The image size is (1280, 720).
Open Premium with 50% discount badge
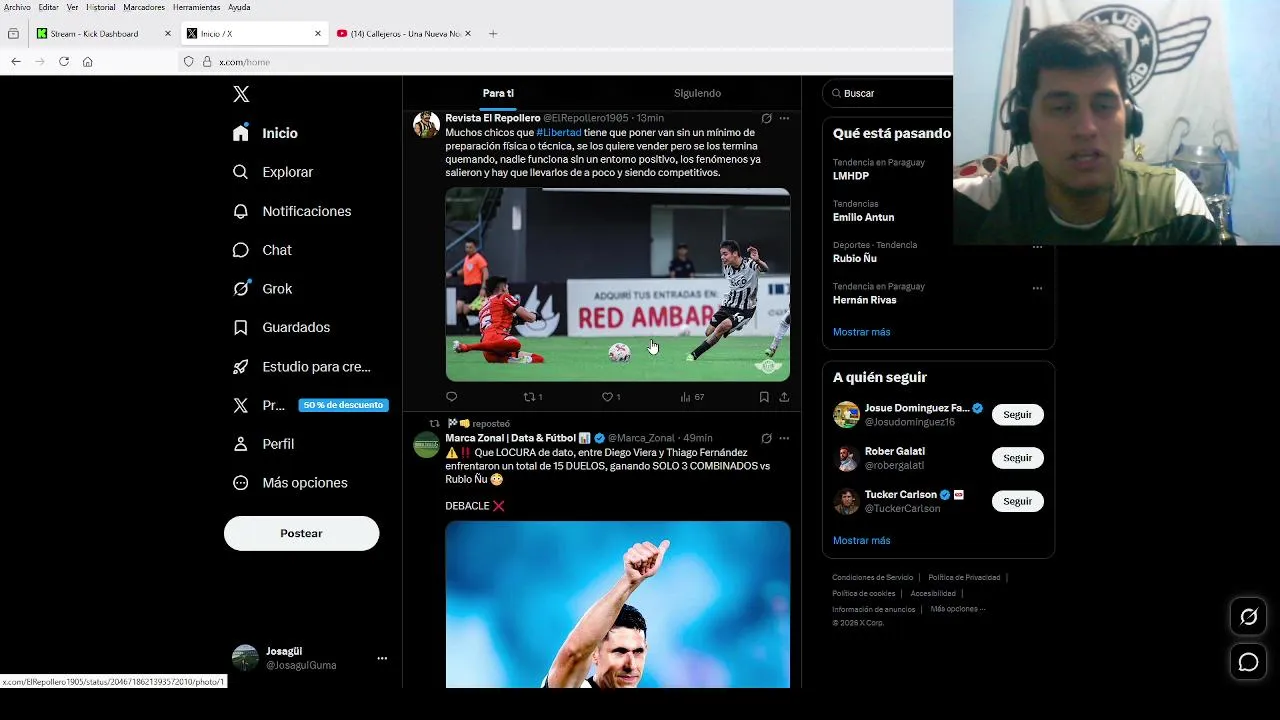coord(310,405)
